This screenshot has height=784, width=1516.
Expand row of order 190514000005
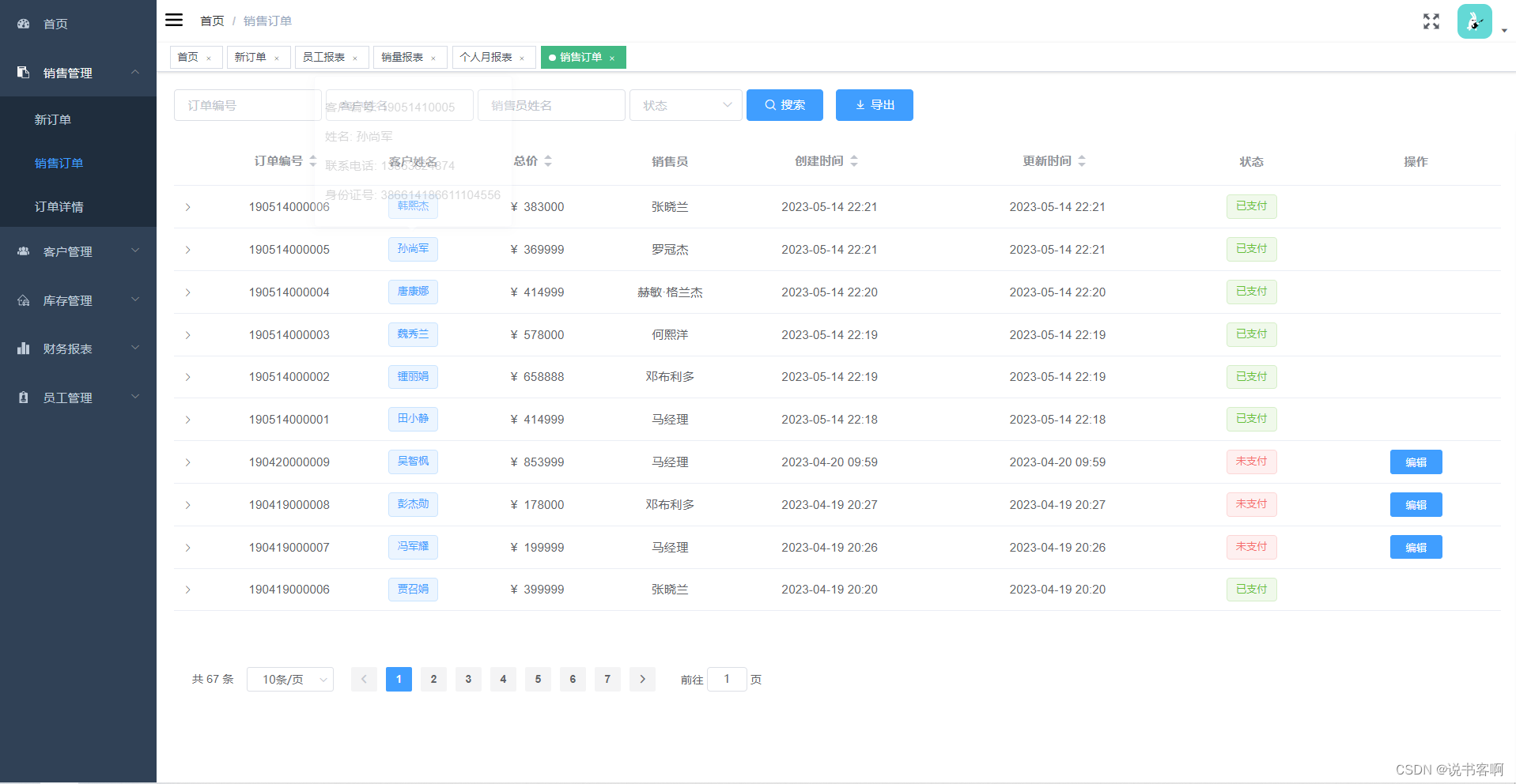(x=187, y=250)
